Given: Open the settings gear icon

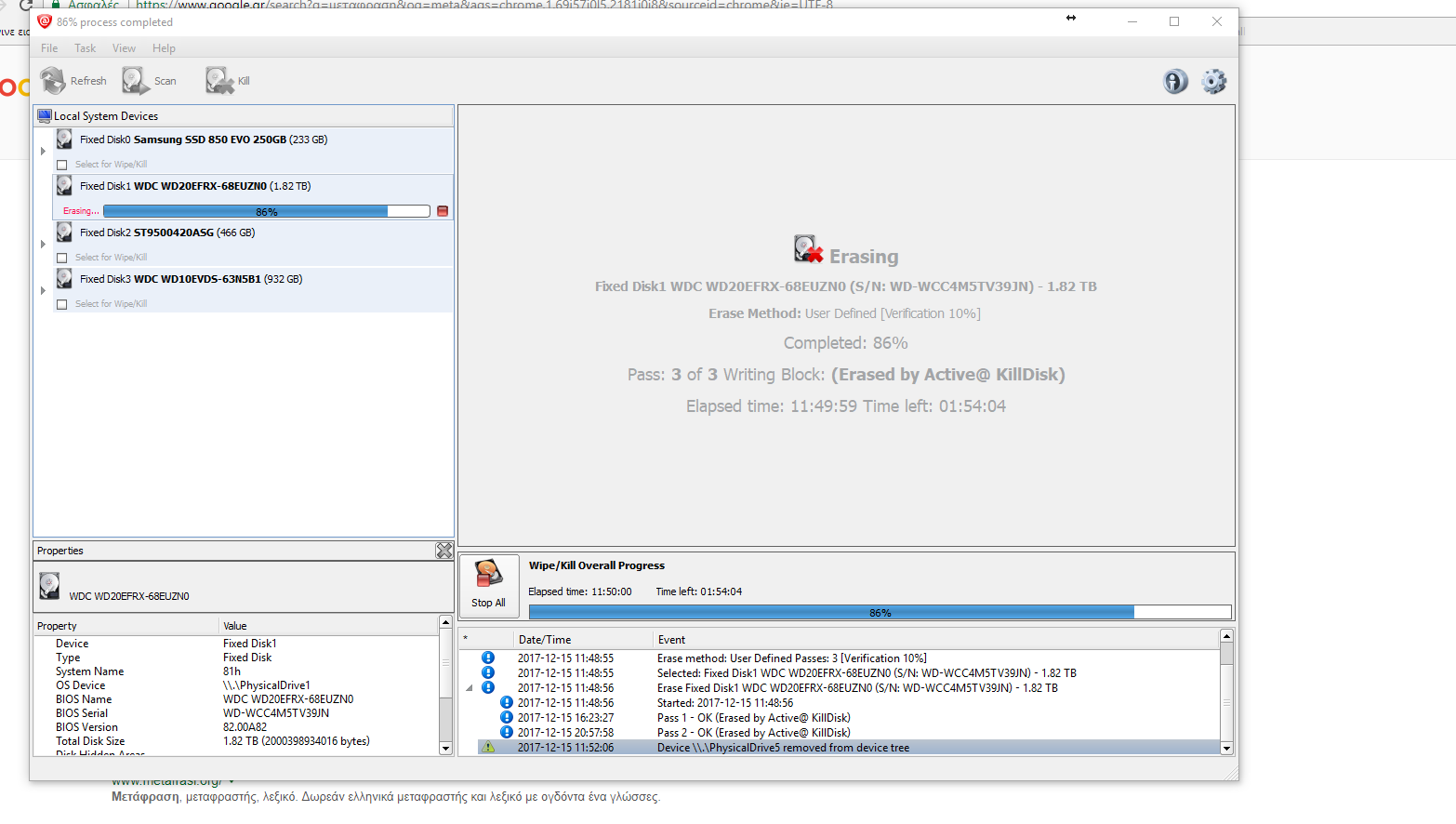Looking at the screenshot, I should [1213, 82].
